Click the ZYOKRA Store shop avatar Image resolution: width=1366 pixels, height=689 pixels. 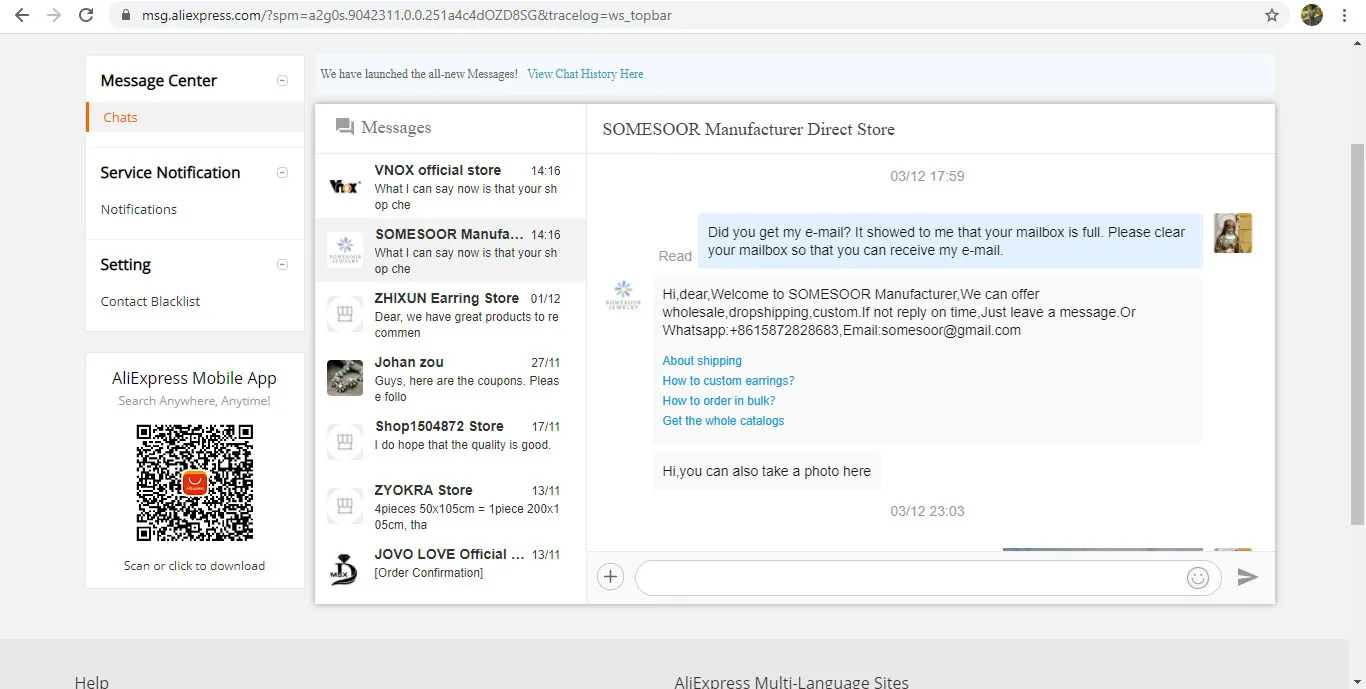pyautogui.click(x=345, y=506)
